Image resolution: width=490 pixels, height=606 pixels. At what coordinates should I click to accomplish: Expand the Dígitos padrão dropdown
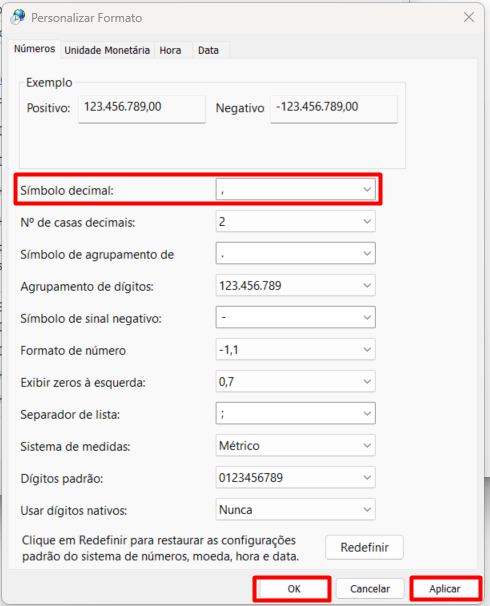[x=296, y=478]
